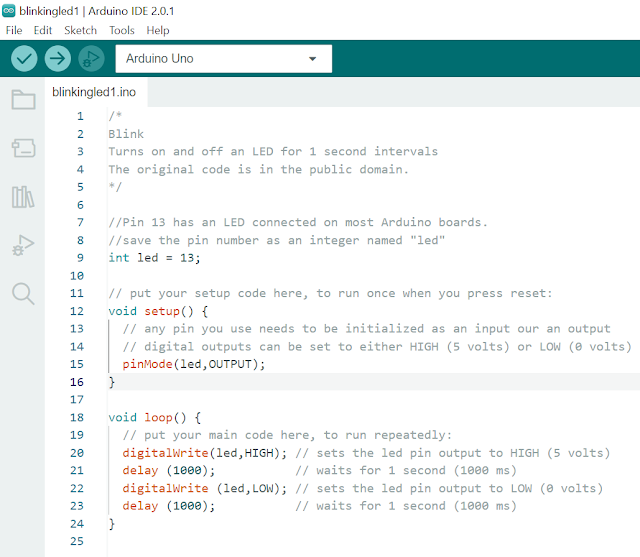Click the '*/' comment closer on line 5
640x557 pixels.
pos(115,187)
